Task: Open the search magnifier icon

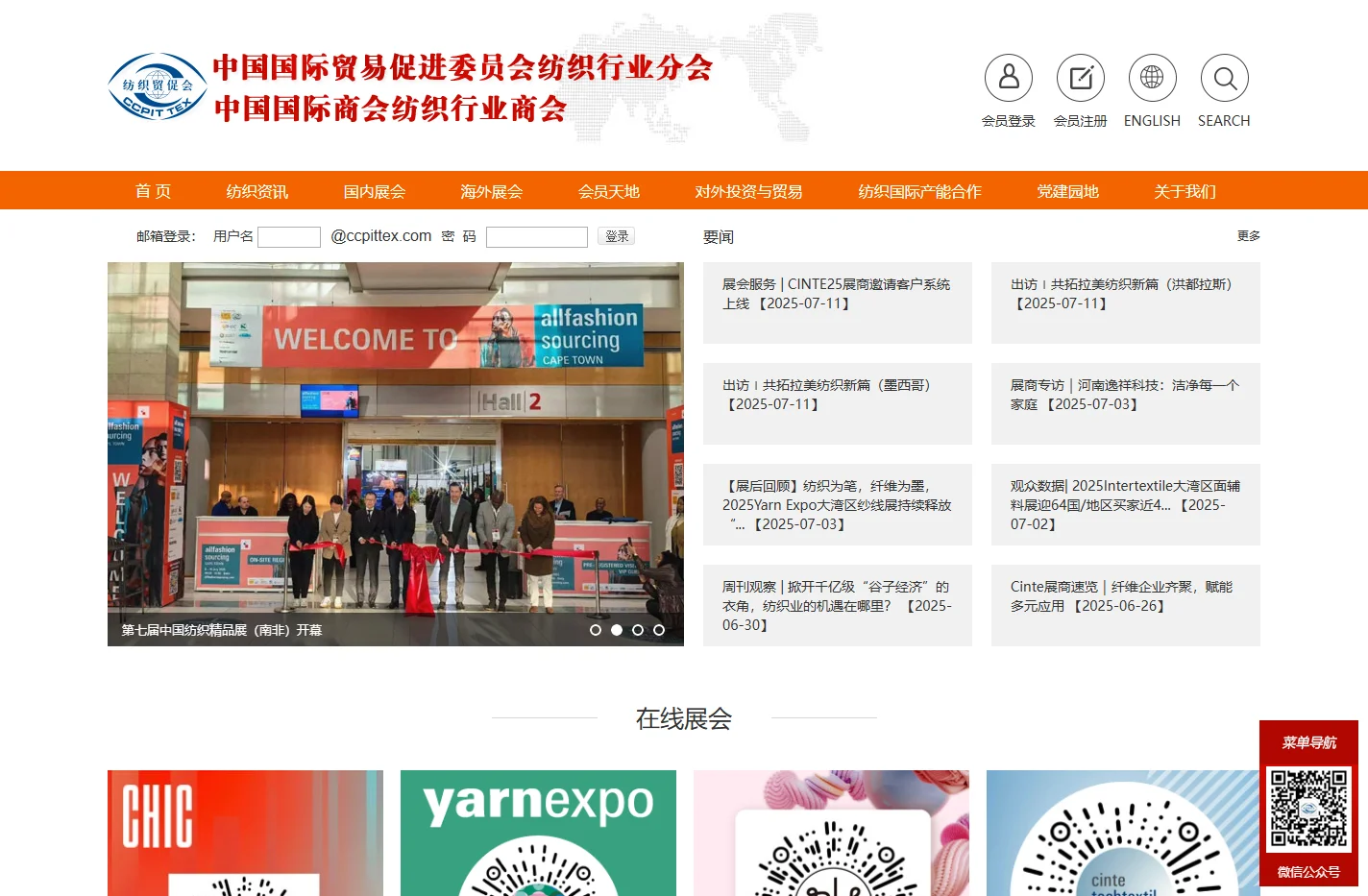Action: click(x=1225, y=78)
